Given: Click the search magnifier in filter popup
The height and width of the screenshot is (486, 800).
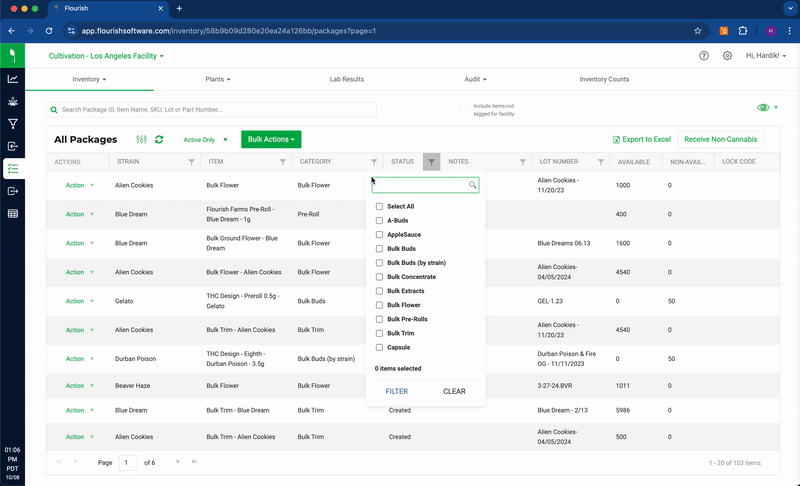Looking at the screenshot, I should click(x=472, y=185).
